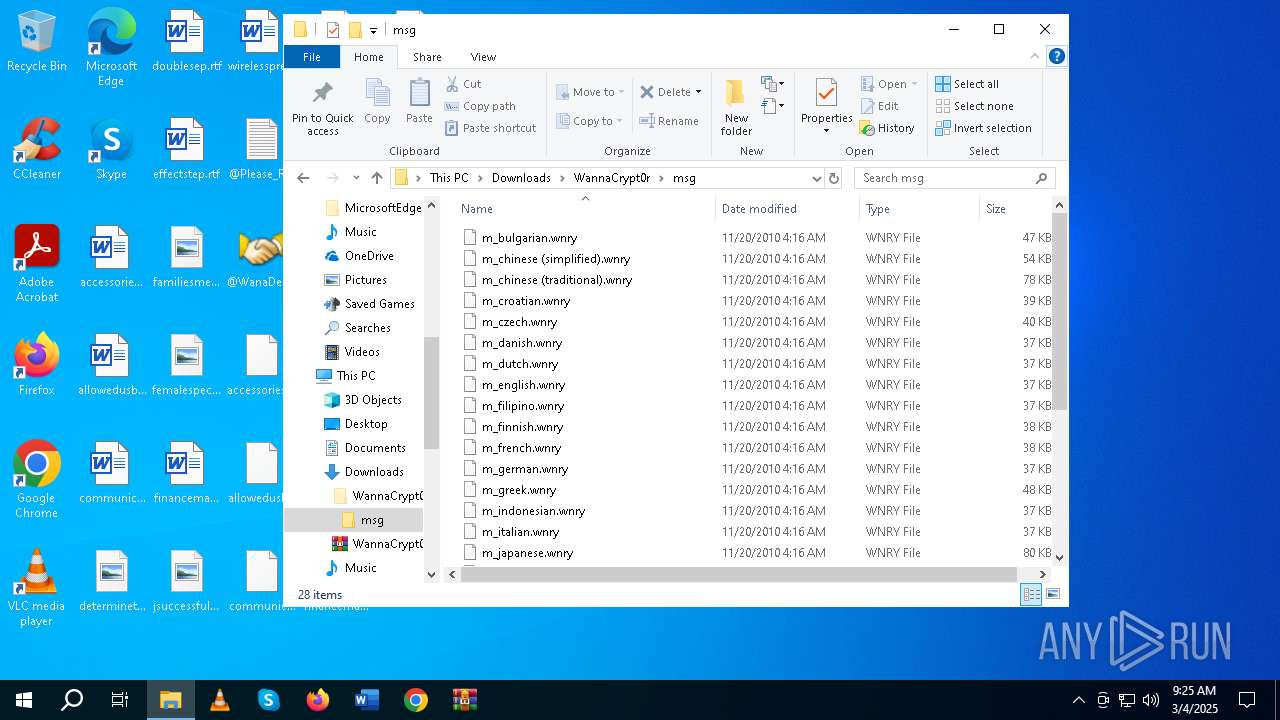Open the Recycle Bin desktop icon
1280x720 pixels.
[37, 43]
